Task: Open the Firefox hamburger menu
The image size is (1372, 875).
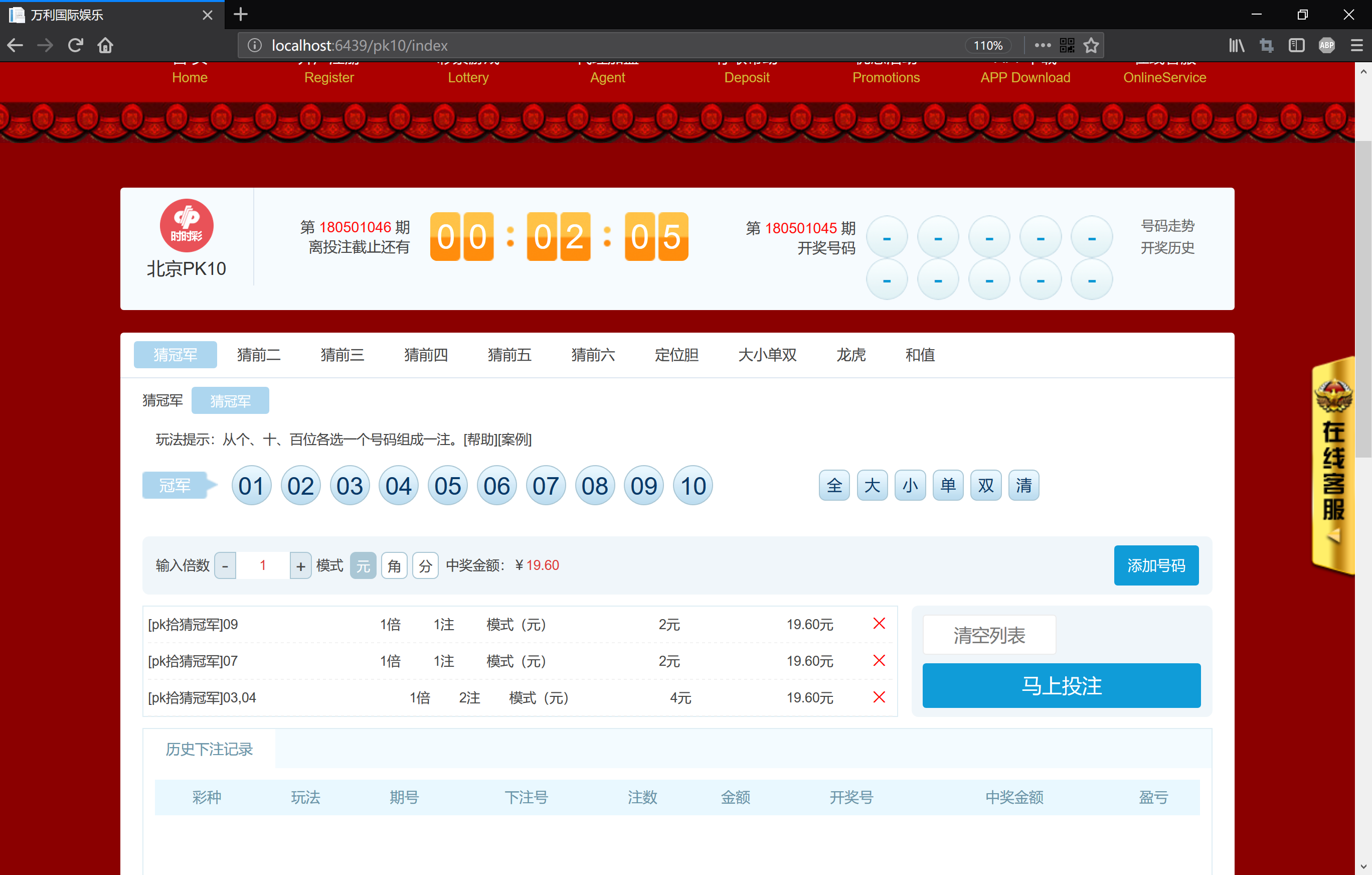Action: click(x=1357, y=45)
